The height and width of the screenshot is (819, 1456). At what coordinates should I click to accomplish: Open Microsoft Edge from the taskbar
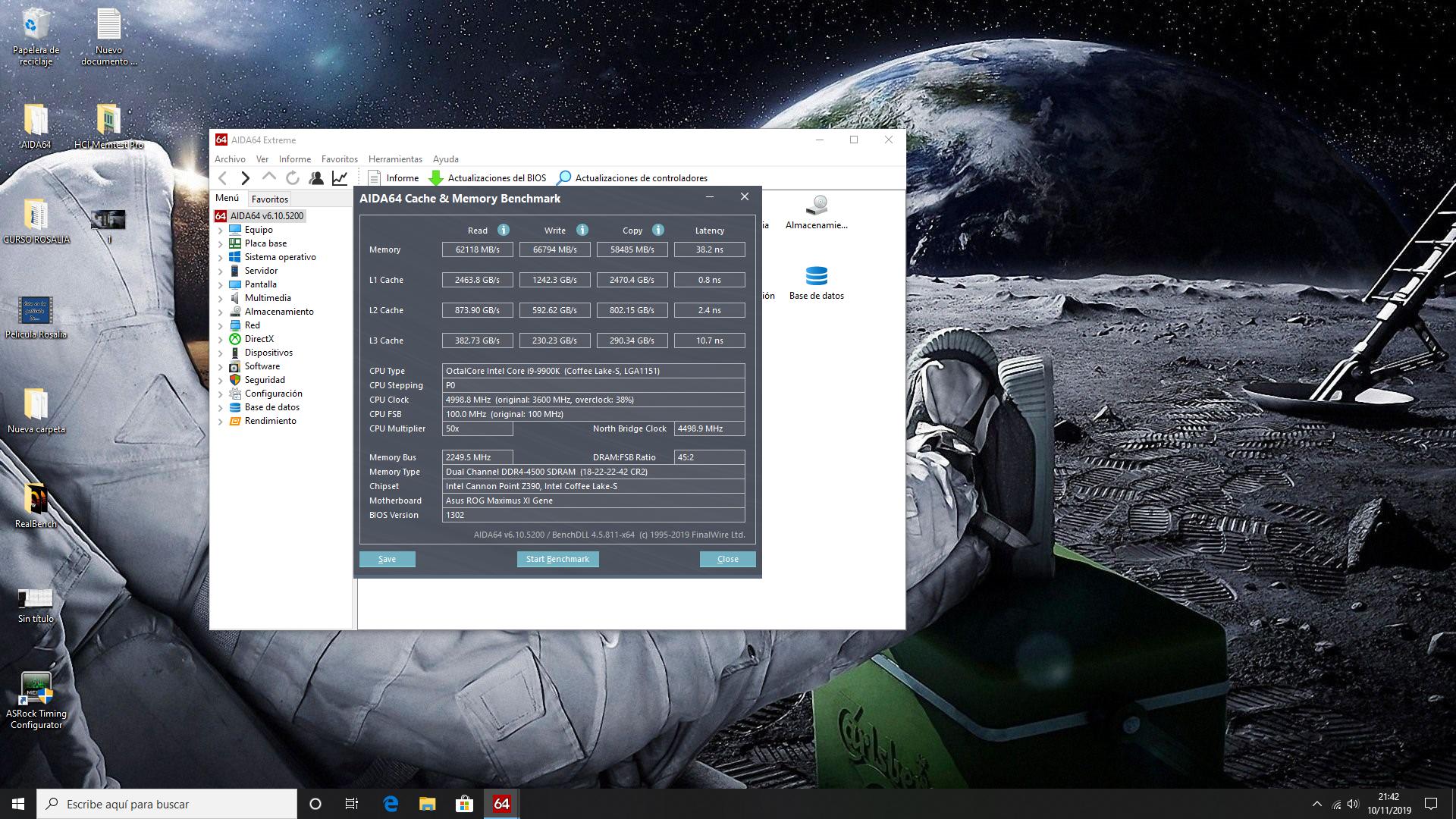pos(391,804)
